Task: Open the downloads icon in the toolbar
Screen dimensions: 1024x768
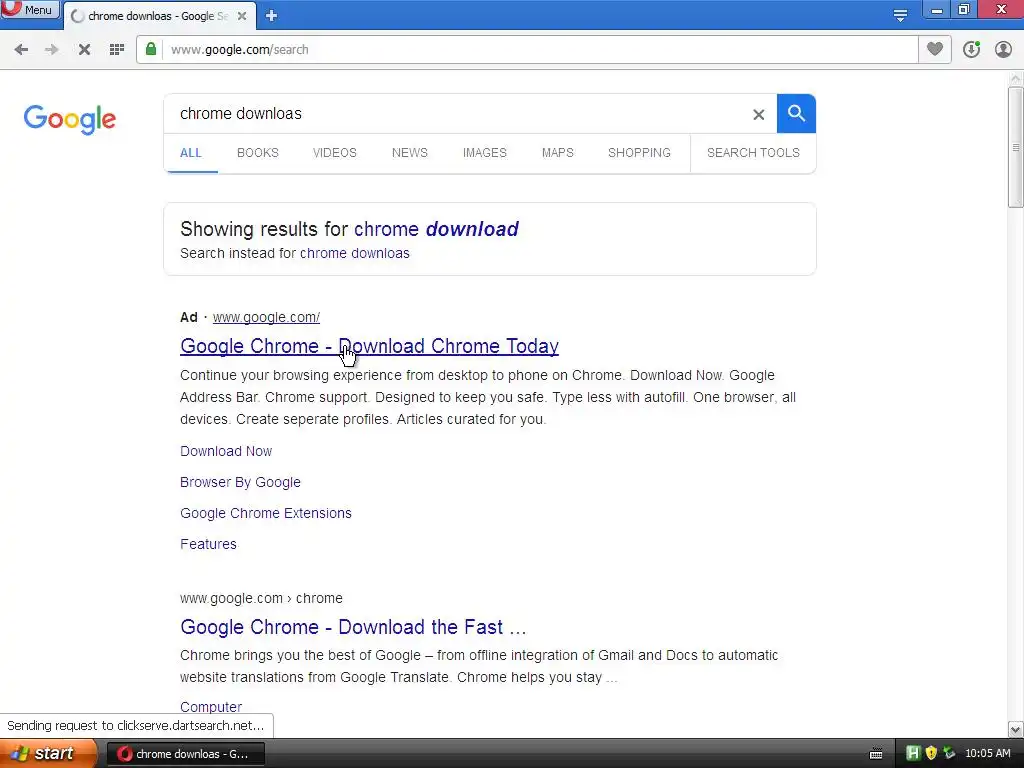Action: [x=971, y=50]
